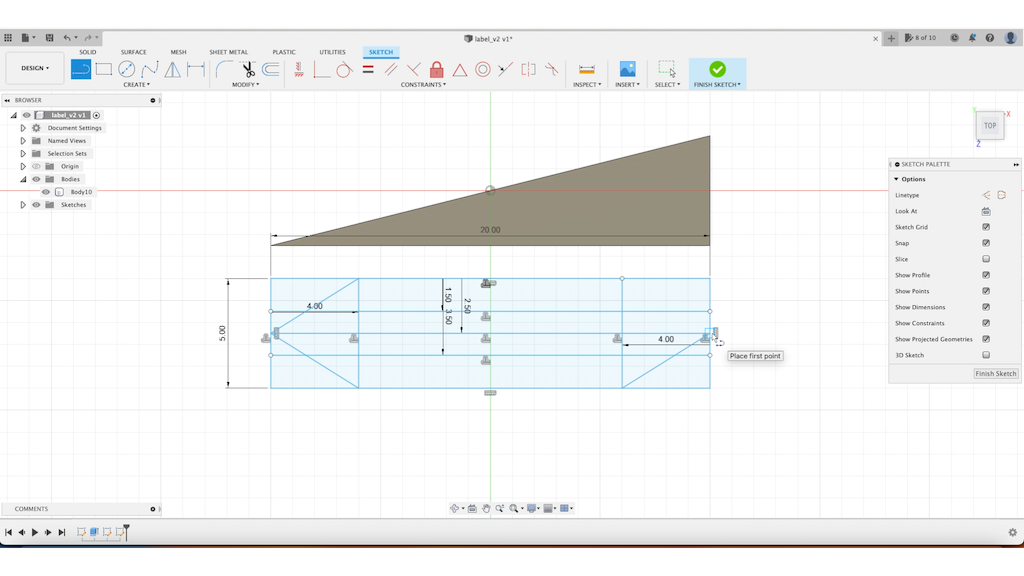The width and height of the screenshot is (1024, 576).
Task: Click the Equal constraint icon
Action: 368,69
